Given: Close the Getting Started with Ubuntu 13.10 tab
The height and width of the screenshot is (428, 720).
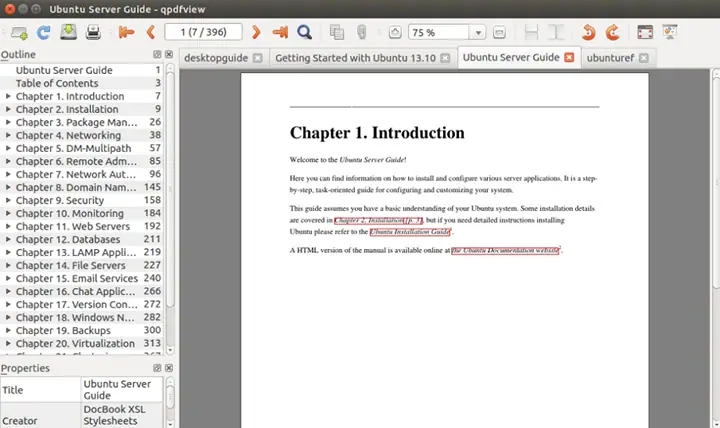Looking at the screenshot, I should click(445, 58).
